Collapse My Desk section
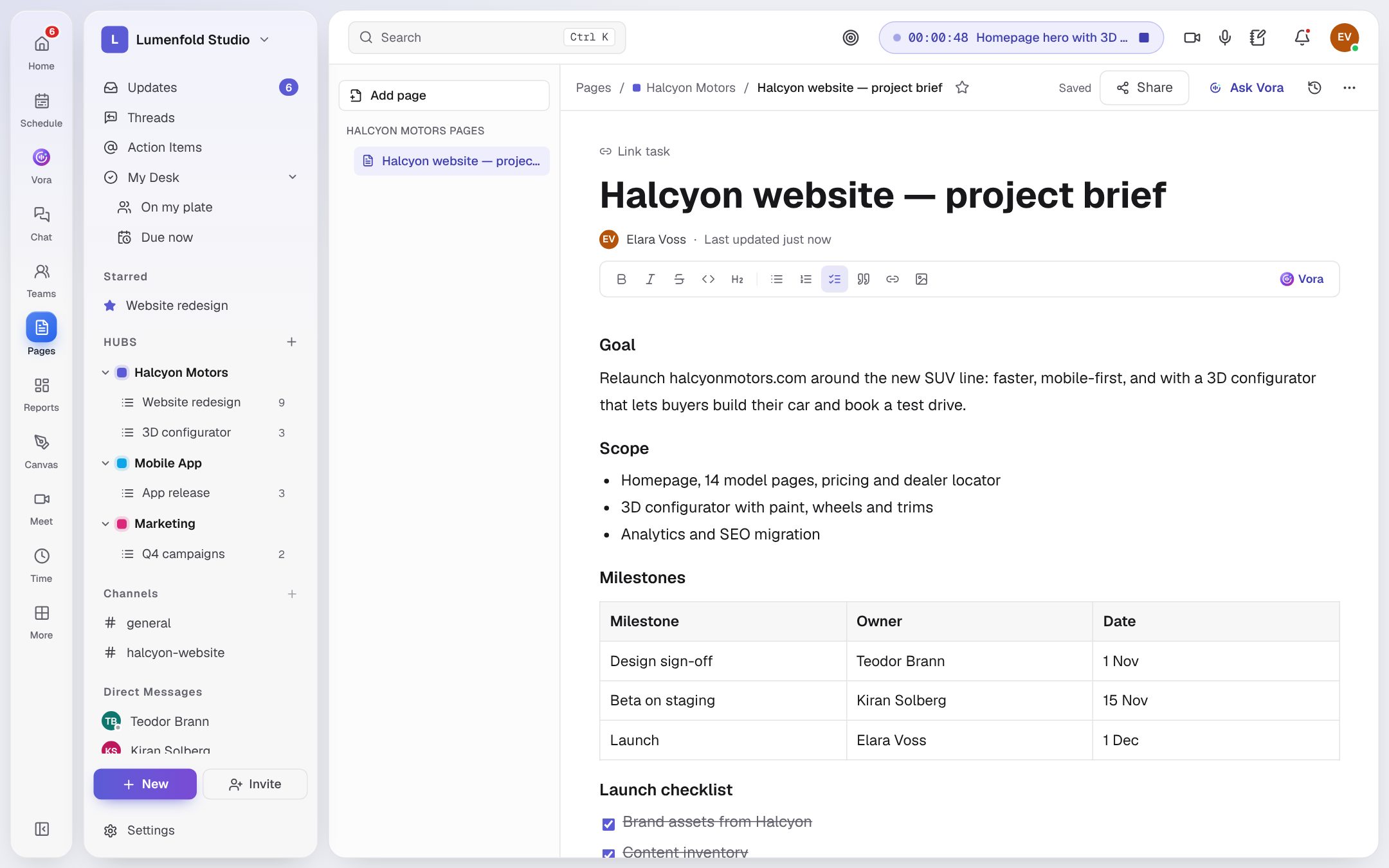The image size is (1389, 868). 293,177
